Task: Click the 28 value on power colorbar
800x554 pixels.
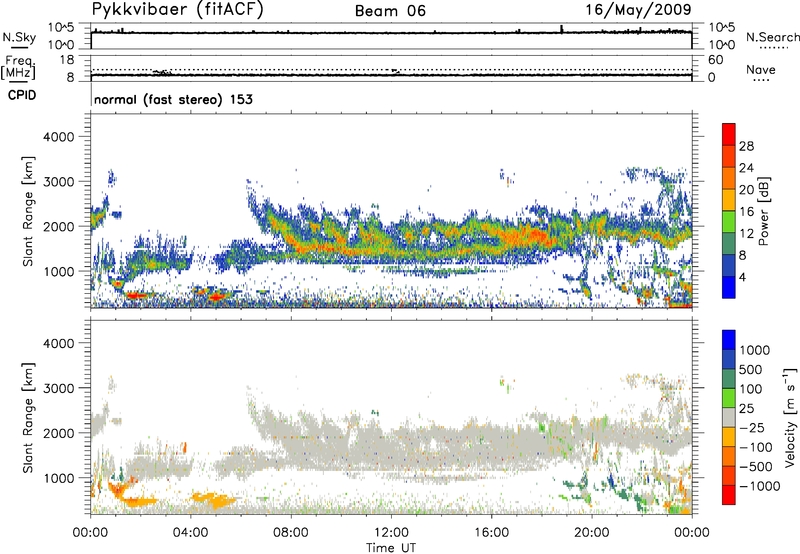Action: (746, 146)
